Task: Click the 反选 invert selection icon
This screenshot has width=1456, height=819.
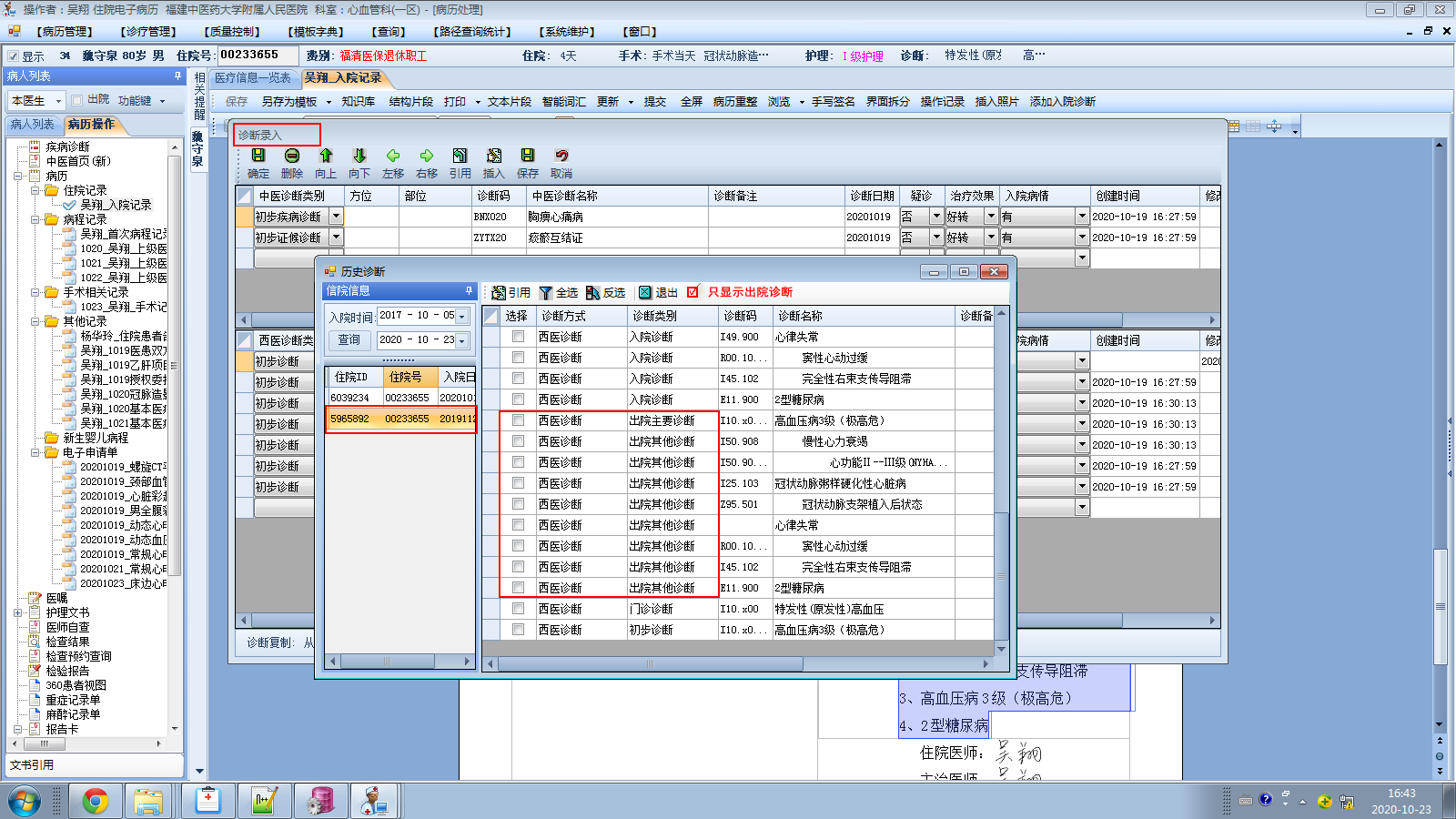Action: [x=593, y=292]
